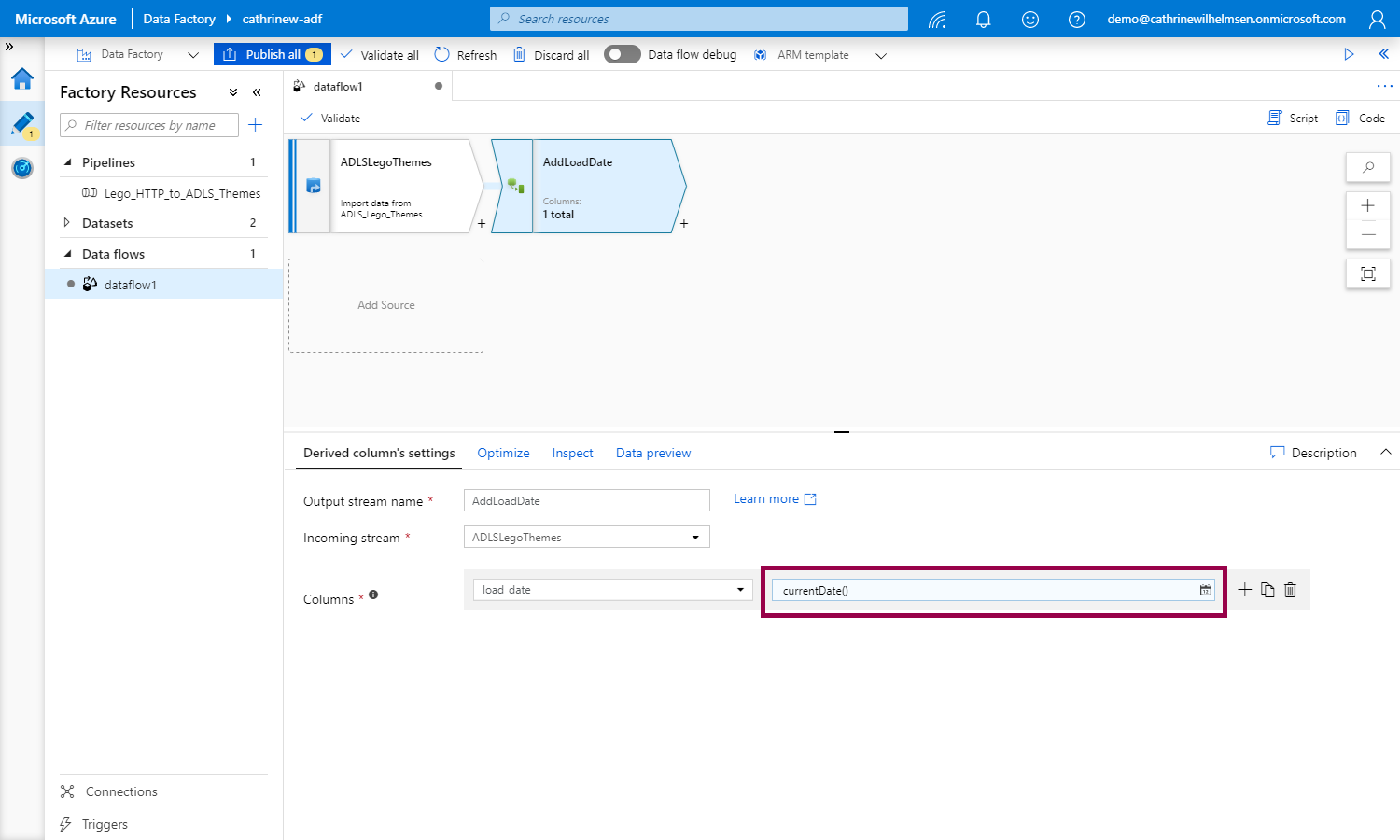Open the Incoming stream dropdown
Viewport: 1400px width, 840px height.
694,538
